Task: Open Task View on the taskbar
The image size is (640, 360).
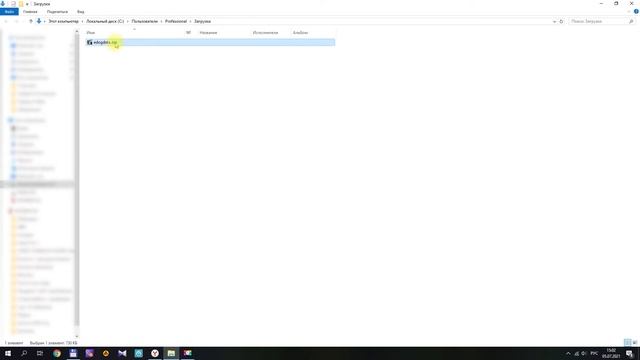Action: tap(40, 353)
